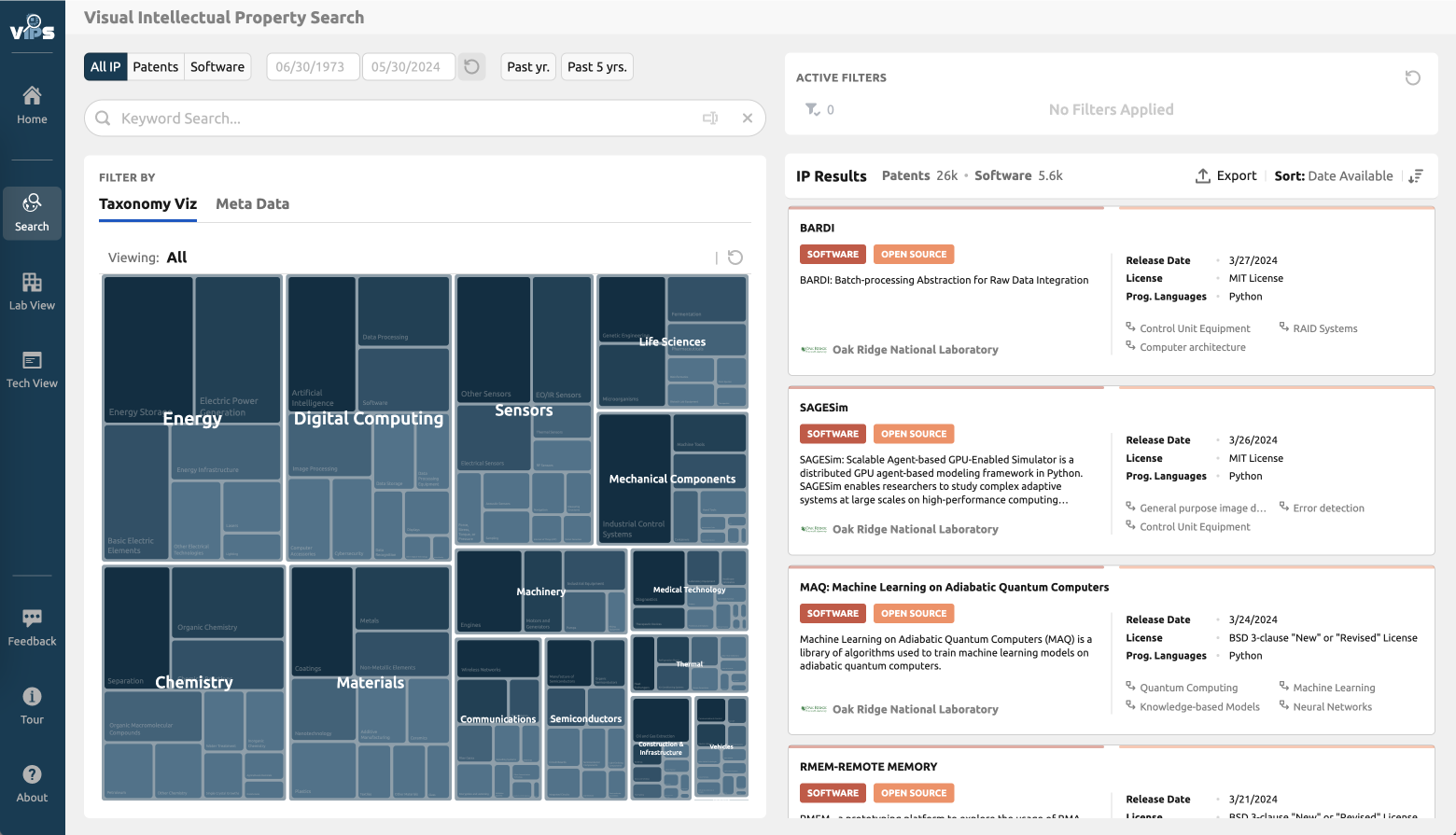Switch results to Patents only
1456x835 pixels.
pyautogui.click(x=156, y=66)
